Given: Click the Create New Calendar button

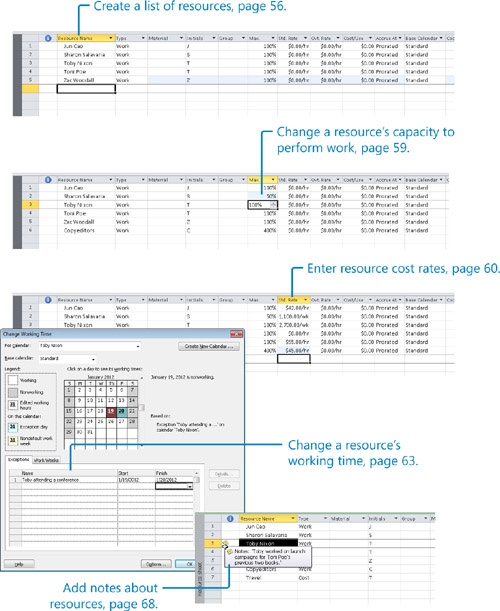Looking at the screenshot, I should click(209, 346).
